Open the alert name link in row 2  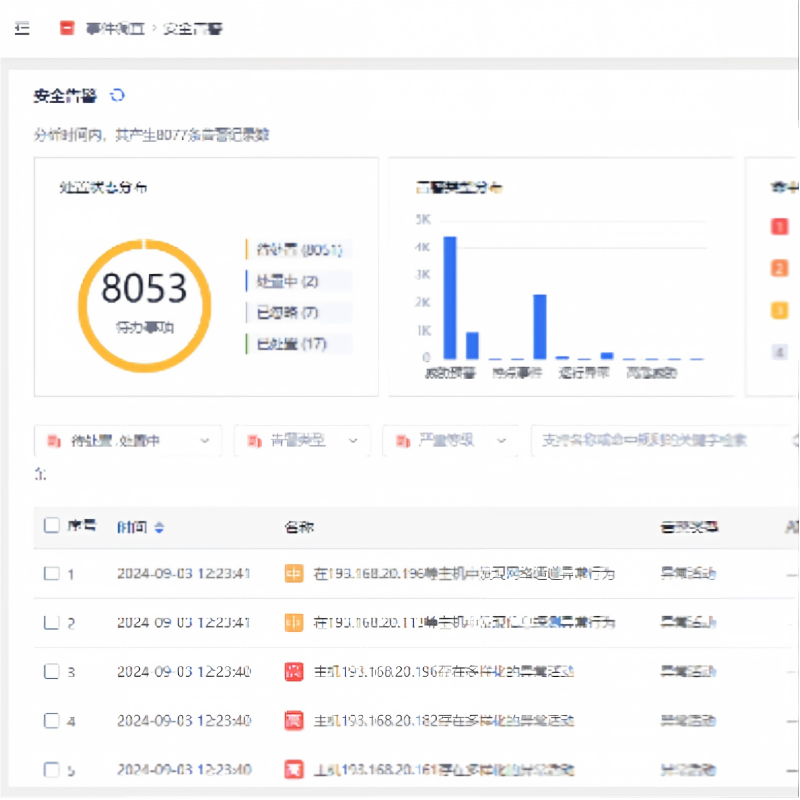pos(464,622)
